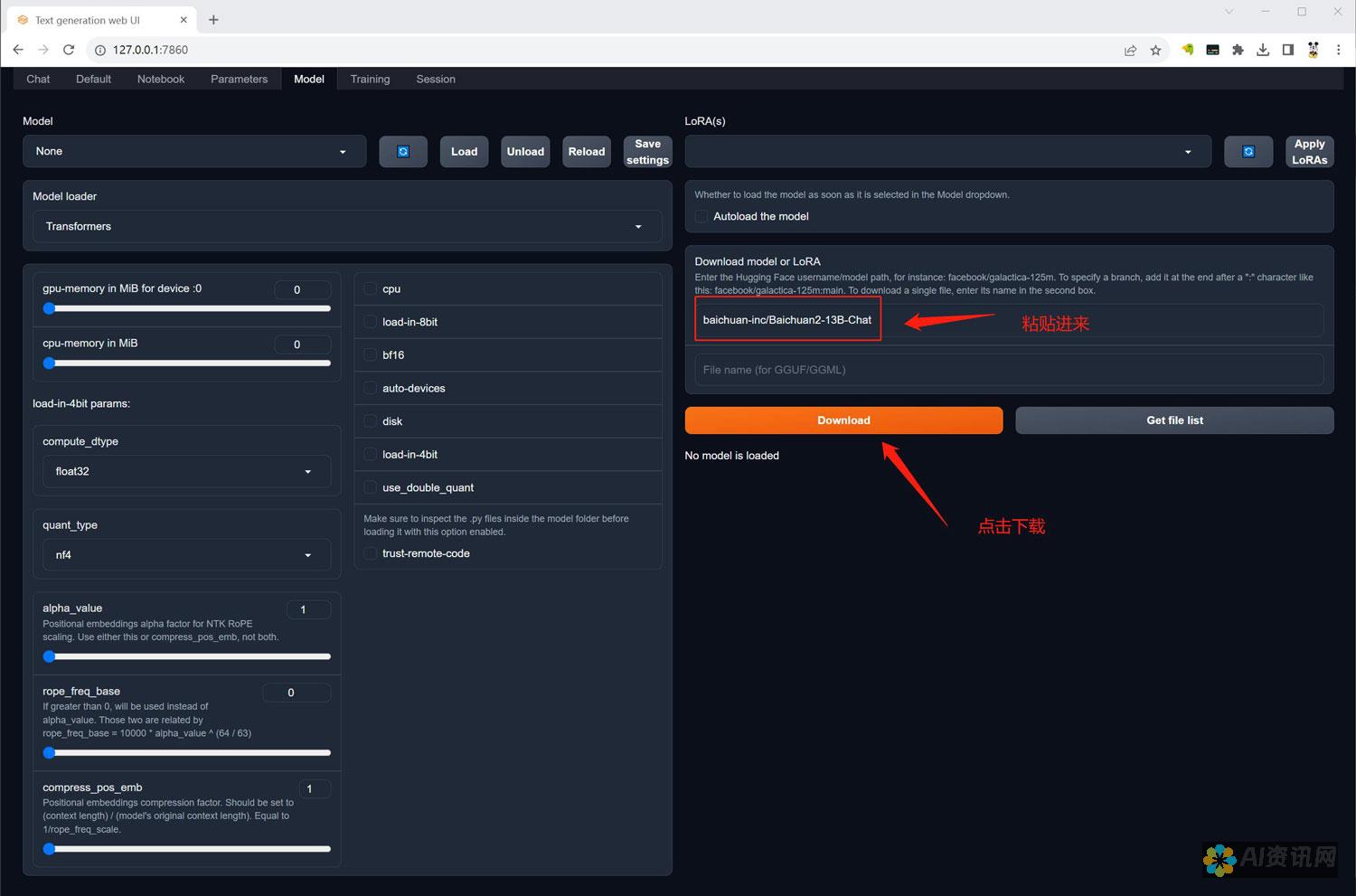The height and width of the screenshot is (896, 1356).
Task: Adjust cpu-memory in MiB slider
Action: 186,363
